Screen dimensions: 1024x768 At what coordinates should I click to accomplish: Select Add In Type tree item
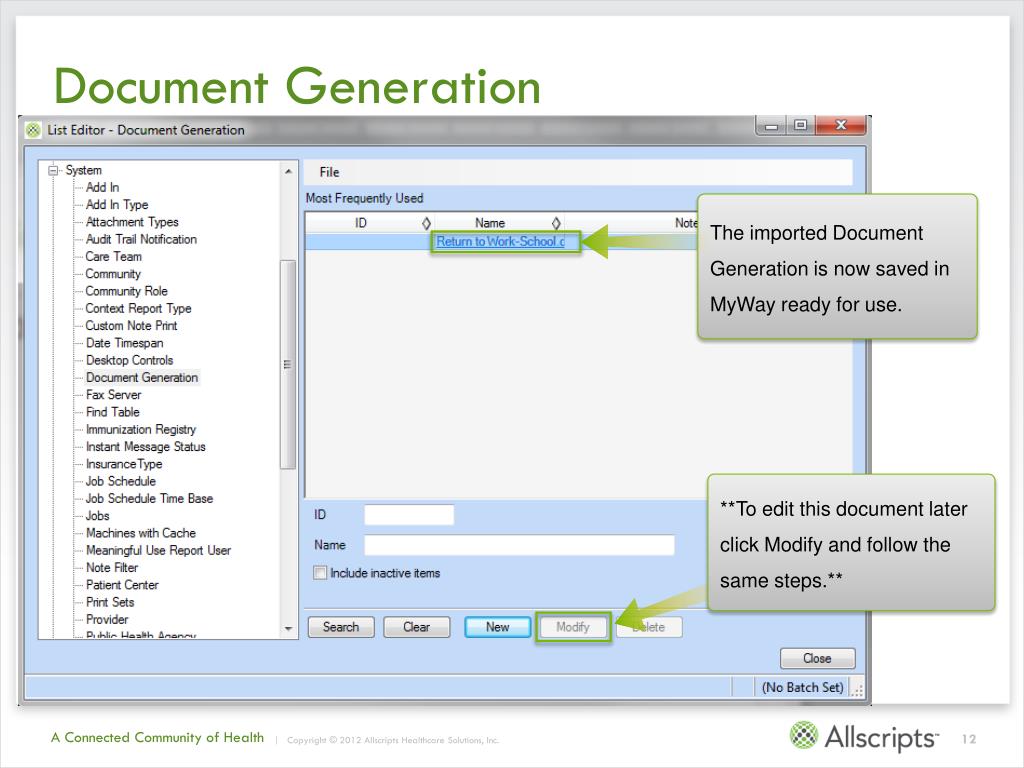click(117, 204)
